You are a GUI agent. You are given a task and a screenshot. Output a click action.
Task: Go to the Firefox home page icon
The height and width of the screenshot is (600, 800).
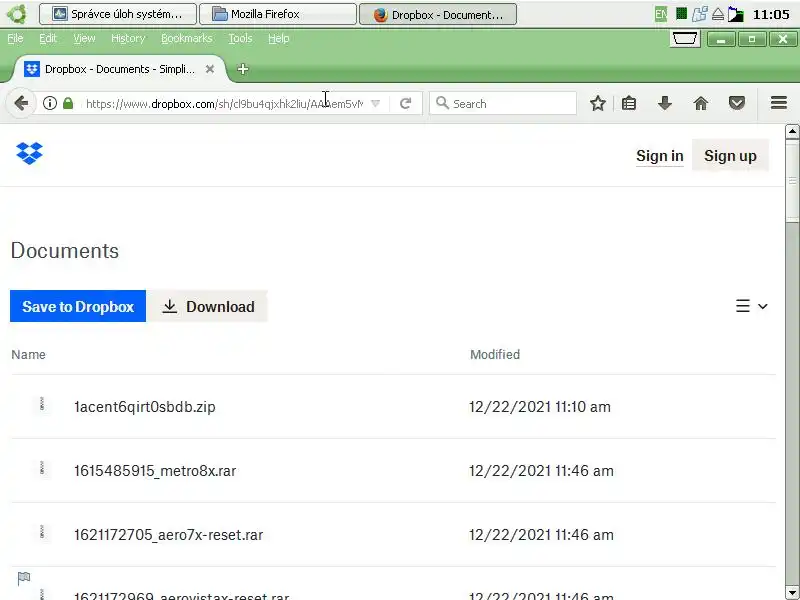click(x=701, y=104)
